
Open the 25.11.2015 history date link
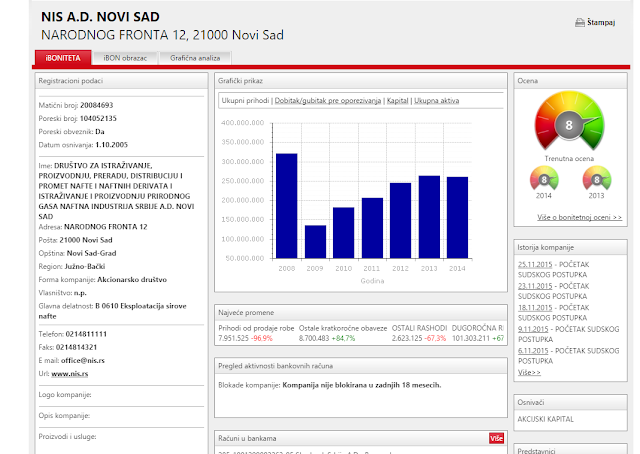point(535,265)
